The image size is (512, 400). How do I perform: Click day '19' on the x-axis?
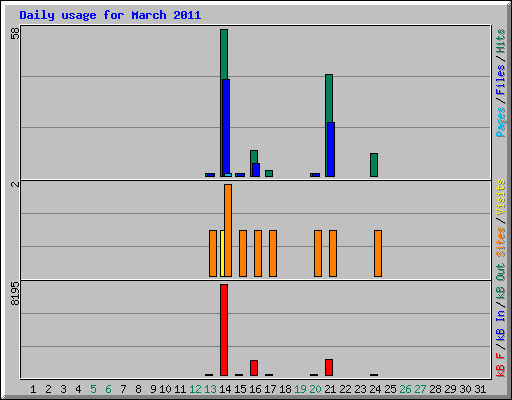300,389
